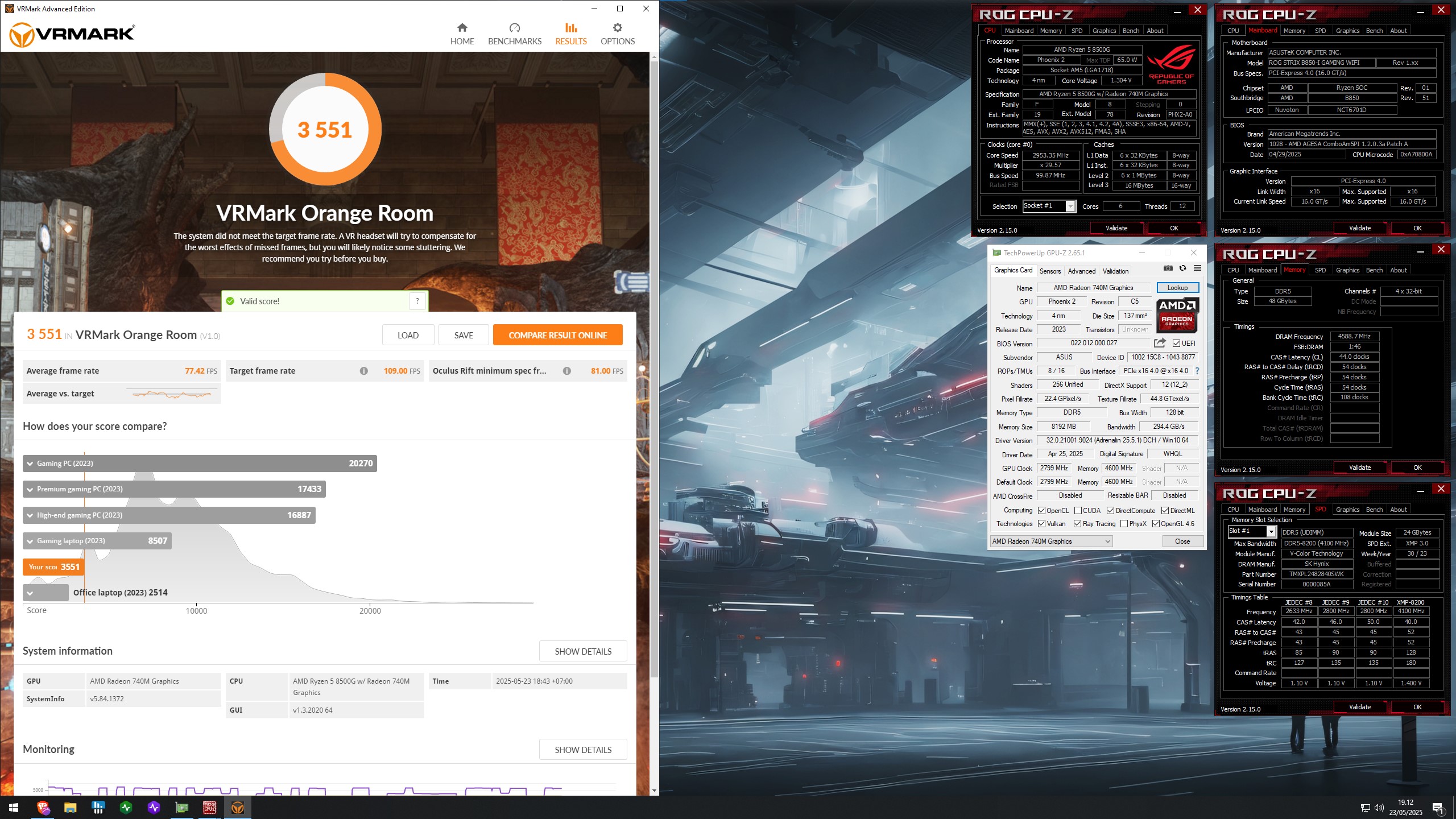The width and height of the screenshot is (1456, 819).
Task: Open the green hexagon pulse app in taskbar
Action: [126, 808]
